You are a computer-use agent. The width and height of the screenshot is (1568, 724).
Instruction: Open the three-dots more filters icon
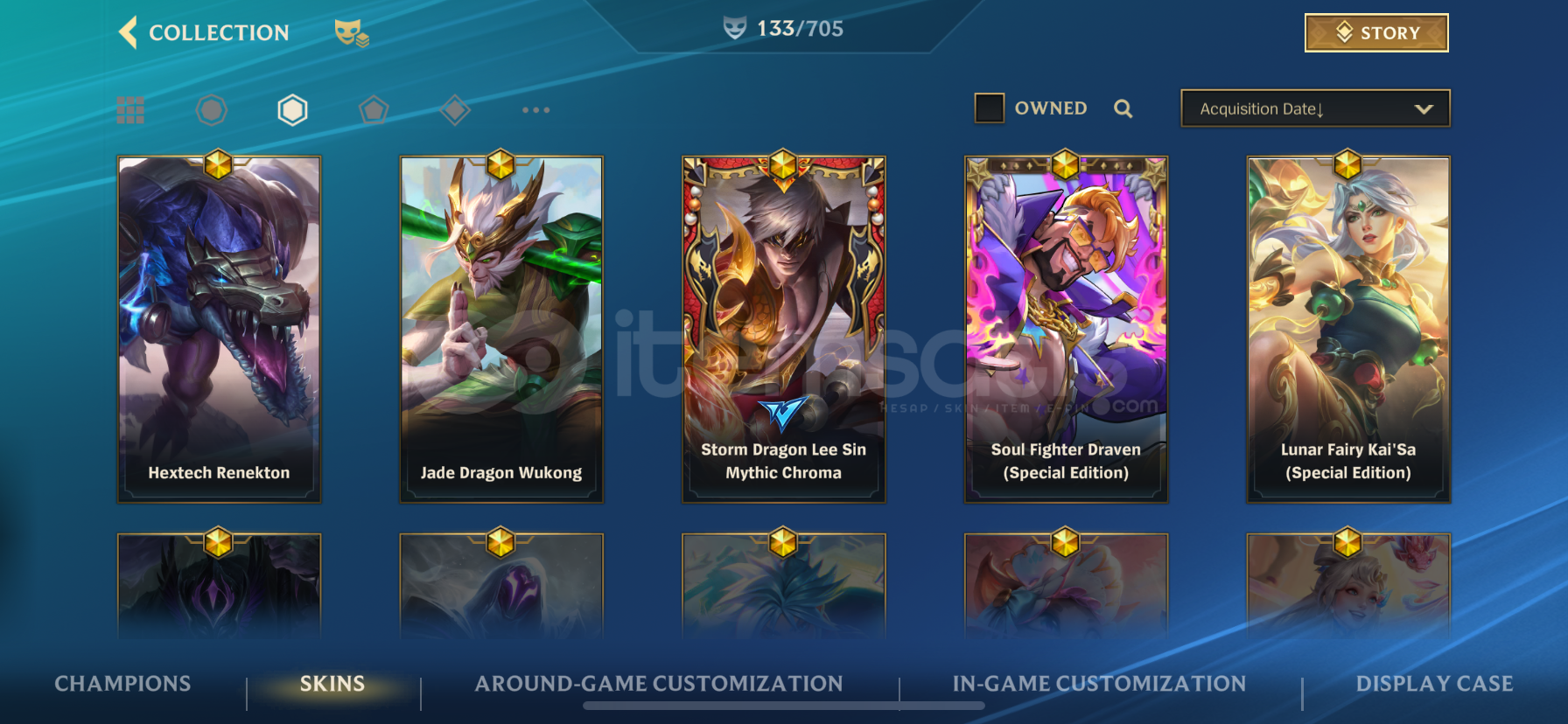tap(535, 110)
